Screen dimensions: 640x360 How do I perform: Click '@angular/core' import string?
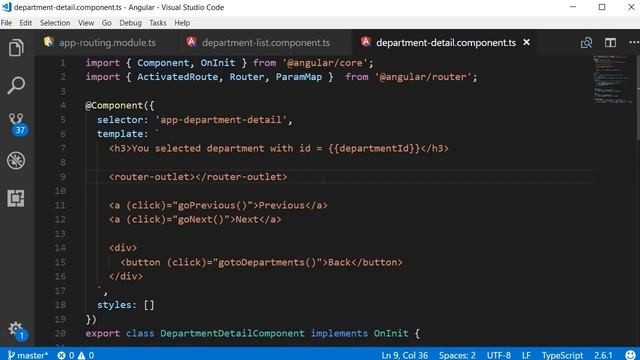tap(324, 63)
